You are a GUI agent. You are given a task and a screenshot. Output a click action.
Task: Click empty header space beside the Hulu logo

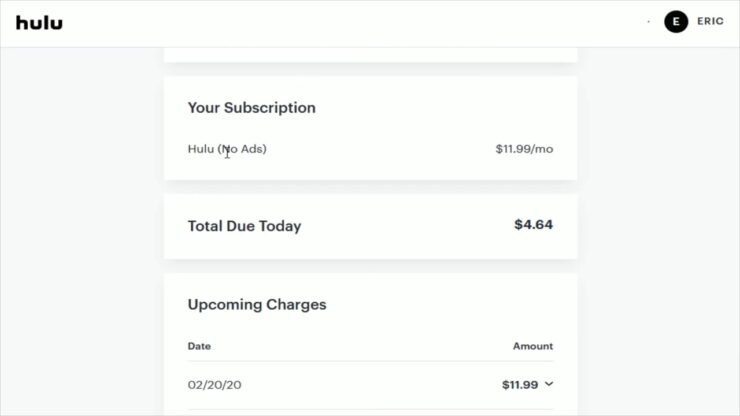pyautogui.click(x=330, y=23)
